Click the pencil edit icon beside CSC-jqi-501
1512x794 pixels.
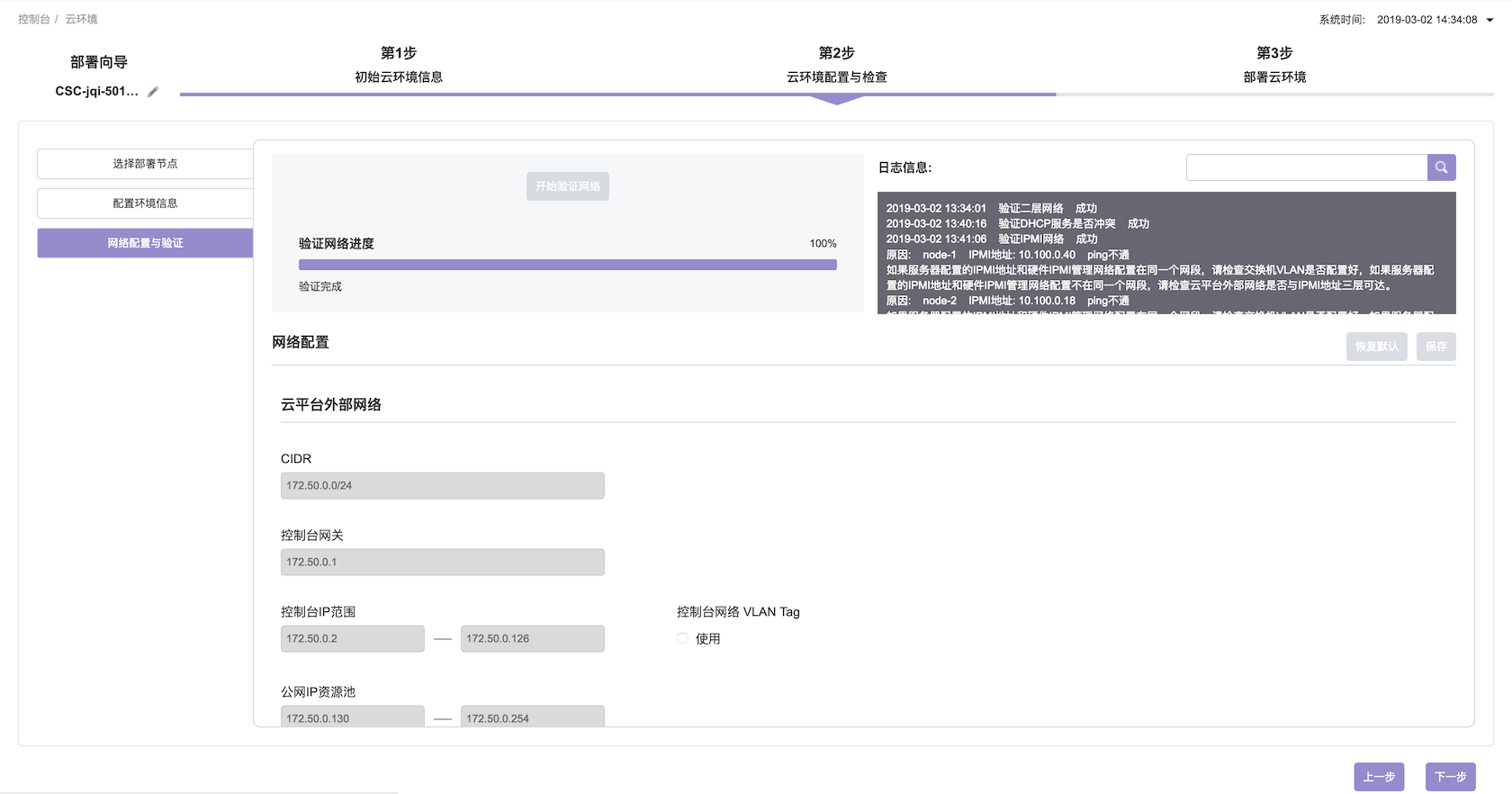[153, 92]
